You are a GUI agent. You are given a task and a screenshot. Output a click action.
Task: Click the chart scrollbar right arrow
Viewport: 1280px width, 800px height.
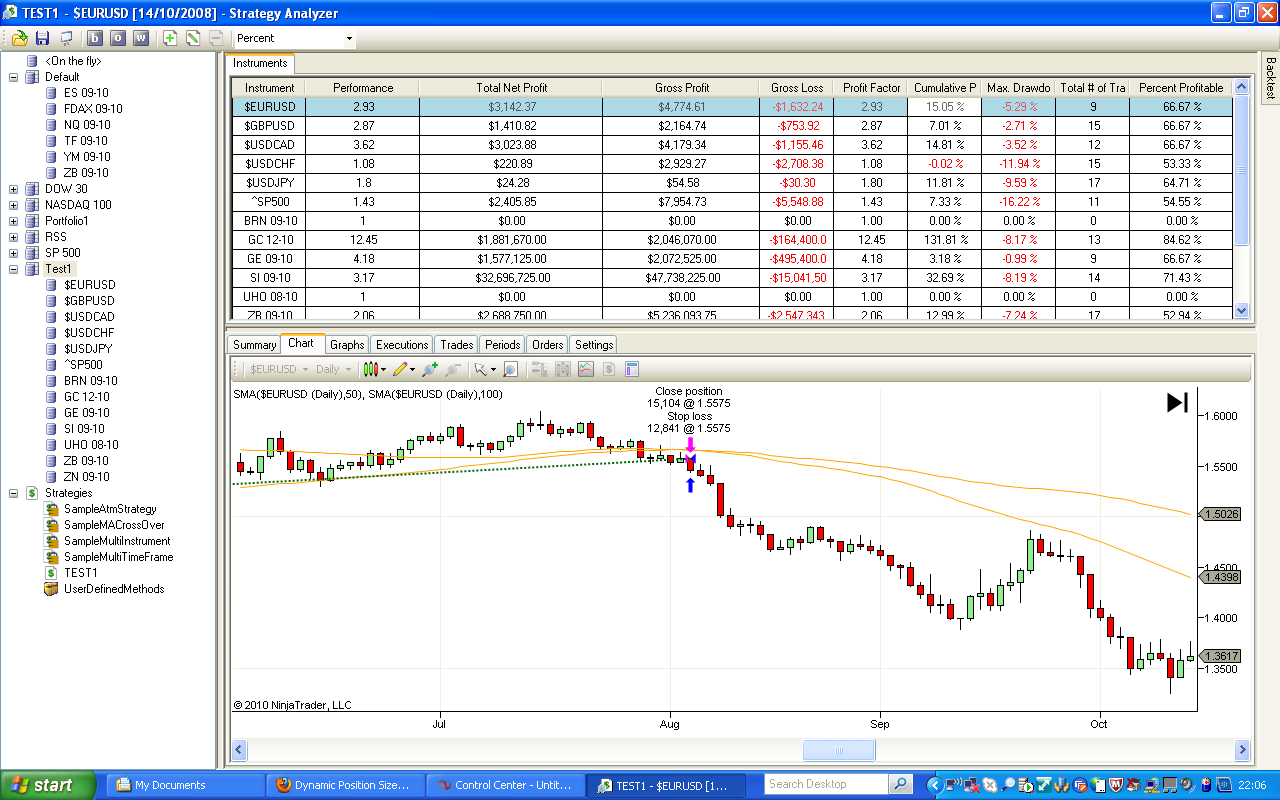point(1242,750)
